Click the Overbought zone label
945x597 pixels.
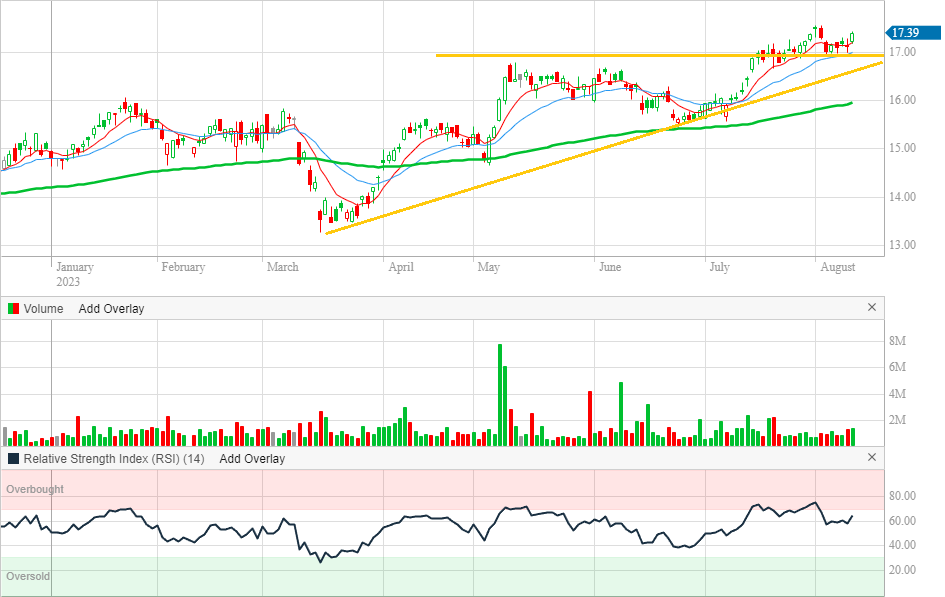tap(35, 489)
